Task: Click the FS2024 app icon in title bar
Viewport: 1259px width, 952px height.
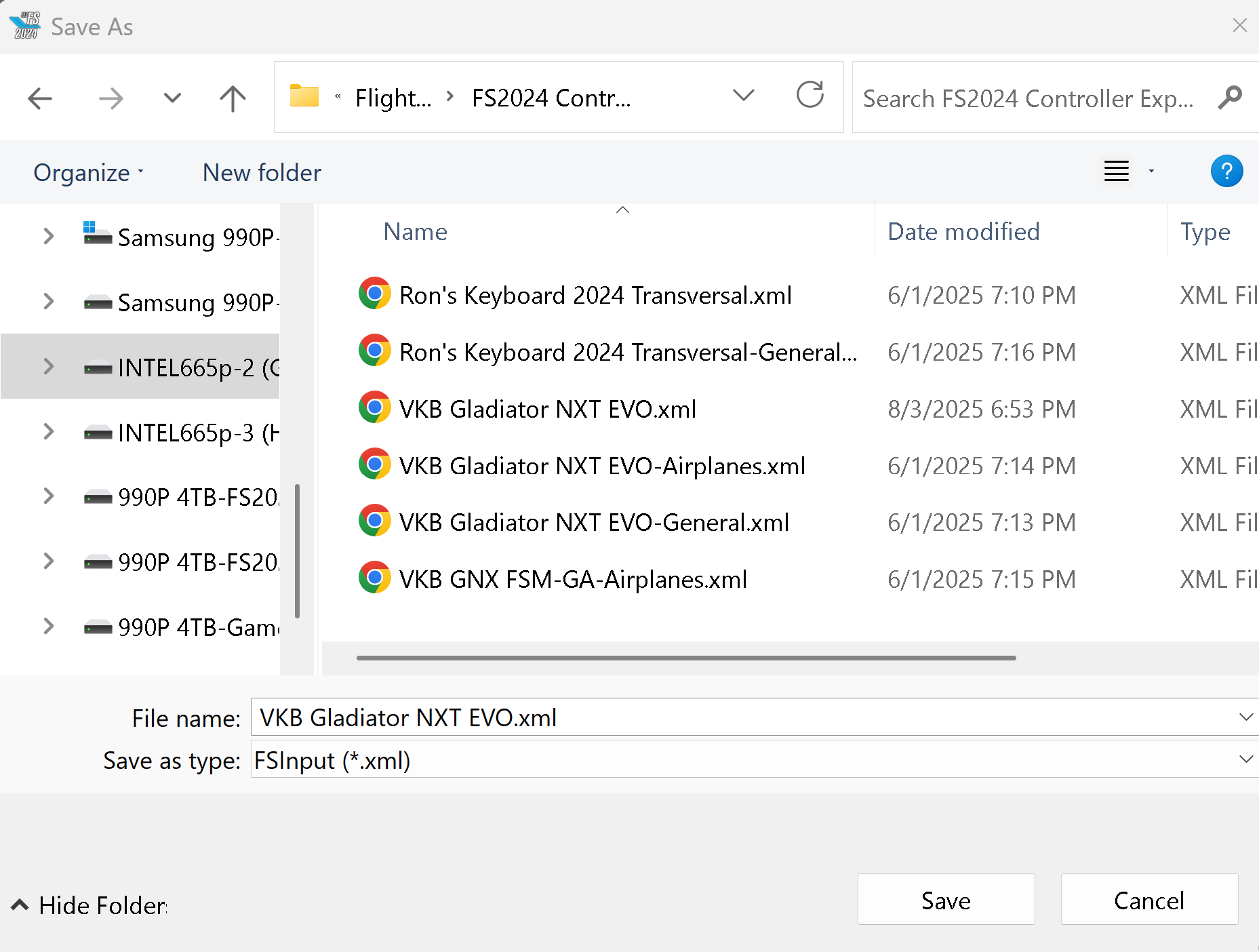Action: tap(25, 26)
